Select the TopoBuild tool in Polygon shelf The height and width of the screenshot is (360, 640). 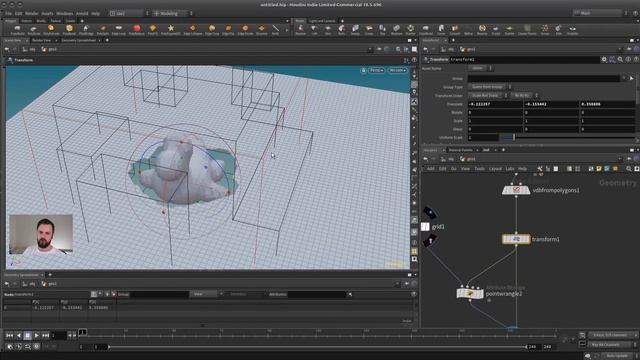tap(18, 30)
